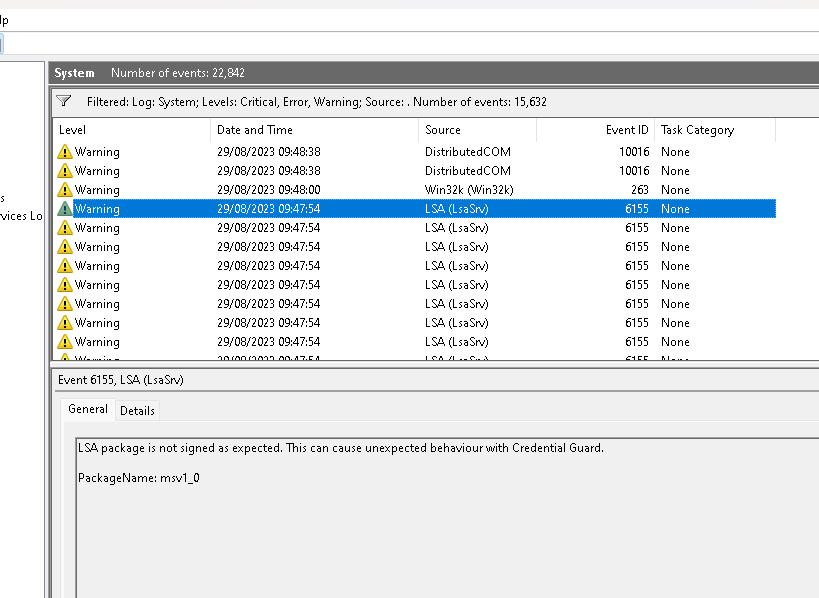Click the 'PackageName: msv1_0' line
Image resolution: width=819 pixels, height=598 pixels.
(138, 478)
